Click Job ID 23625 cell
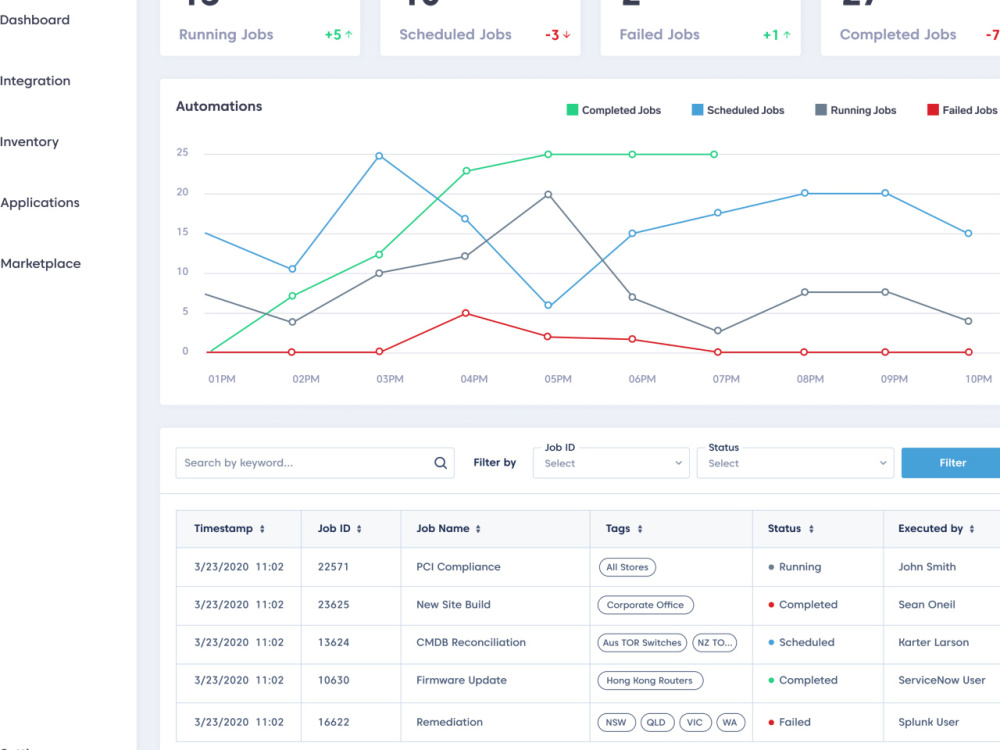 pos(334,605)
